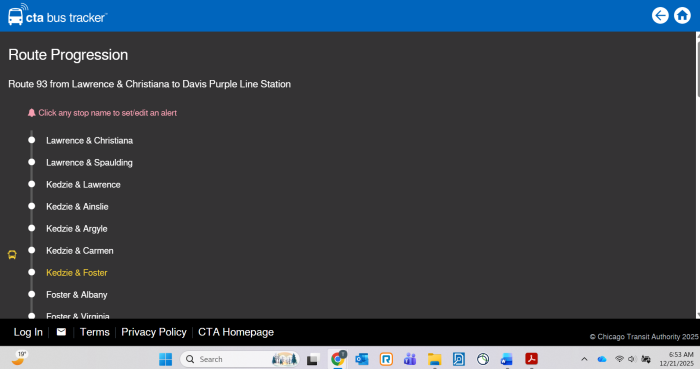Open the Privacy Policy link
700x369 pixels.
tap(154, 332)
